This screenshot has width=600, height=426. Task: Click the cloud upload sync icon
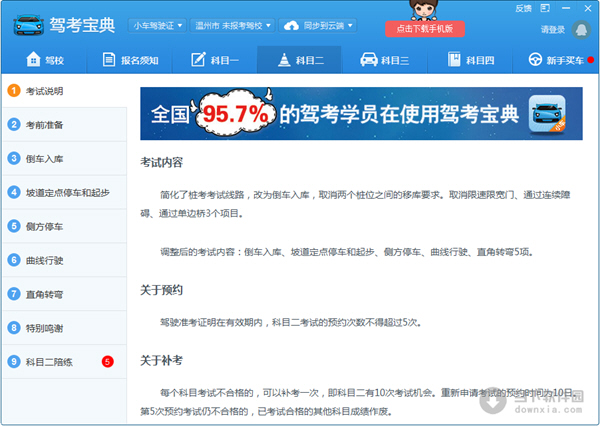point(291,26)
